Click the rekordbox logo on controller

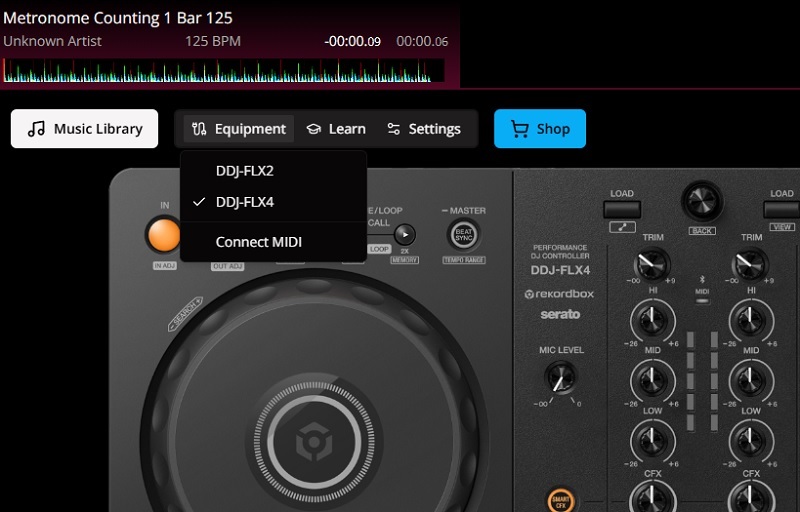click(560, 294)
